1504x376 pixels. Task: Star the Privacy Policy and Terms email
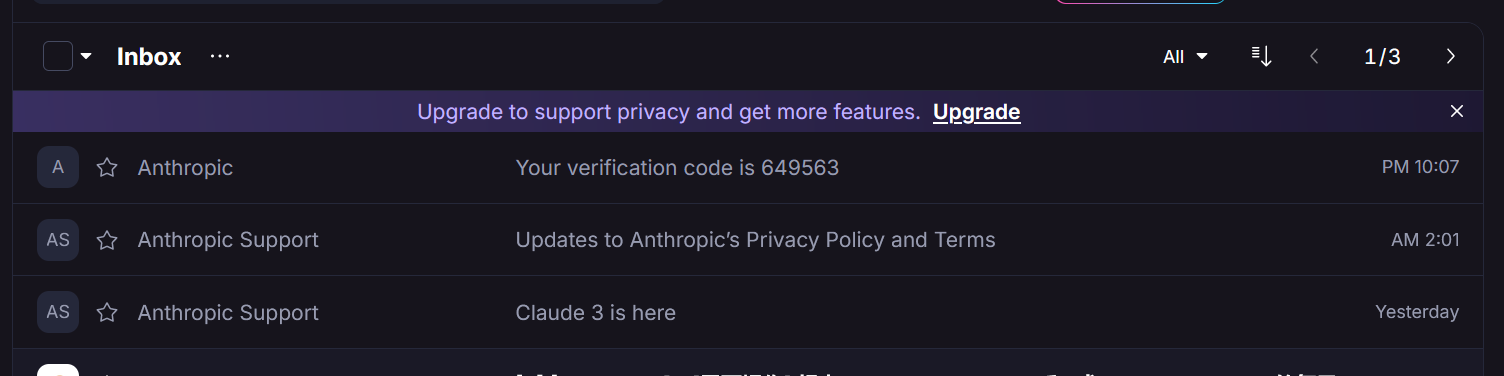click(x=107, y=240)
